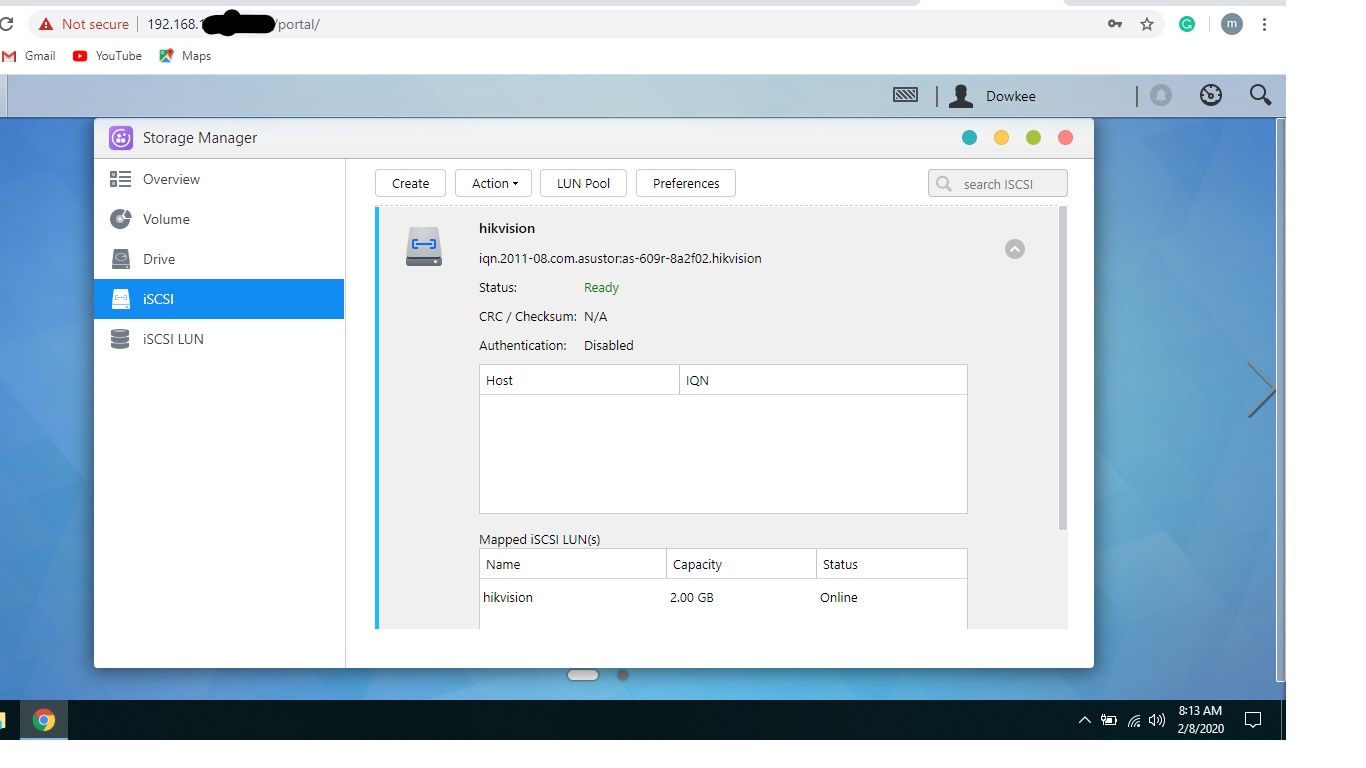Select the iSCSI tab in sidebar
This screenshot has height=768, width=1366.
(158, 299)
